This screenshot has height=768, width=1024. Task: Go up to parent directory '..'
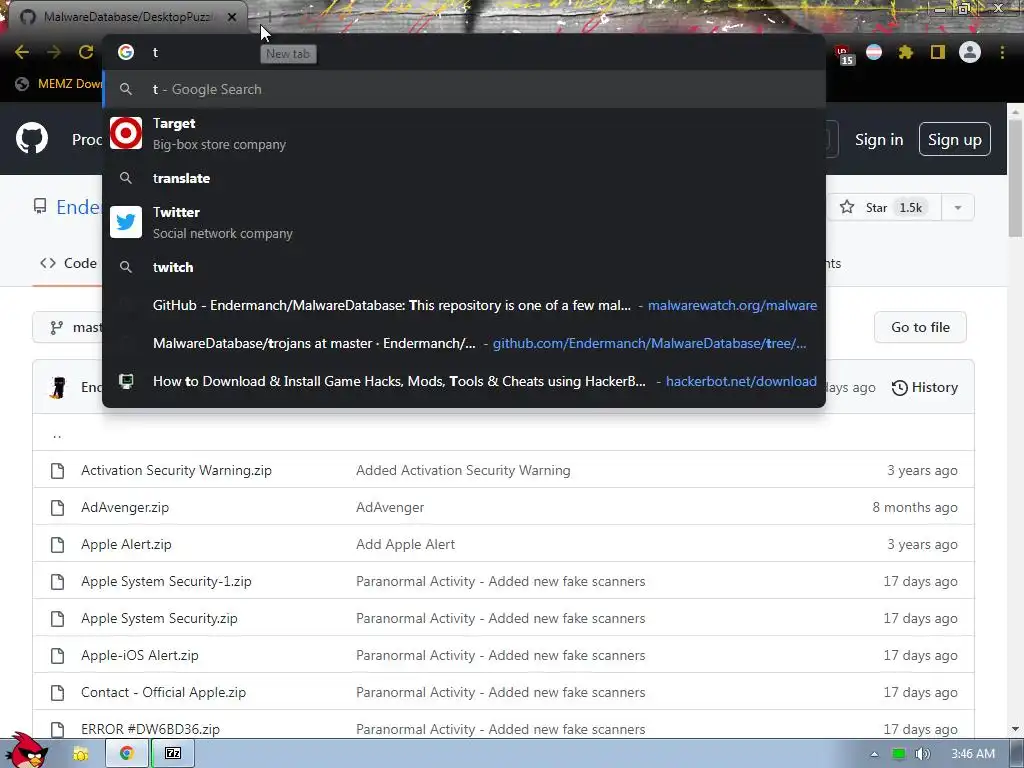(57, 434)
